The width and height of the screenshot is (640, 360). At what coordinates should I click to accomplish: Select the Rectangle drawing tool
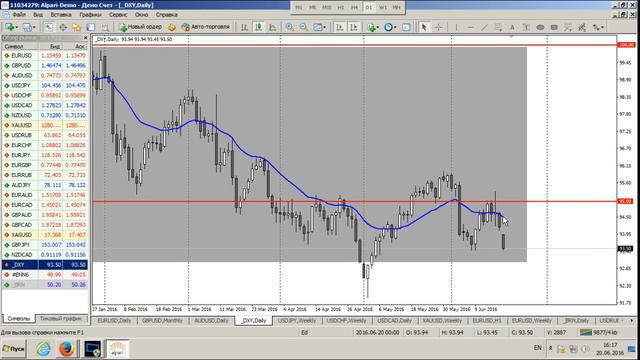coord(554,27)
